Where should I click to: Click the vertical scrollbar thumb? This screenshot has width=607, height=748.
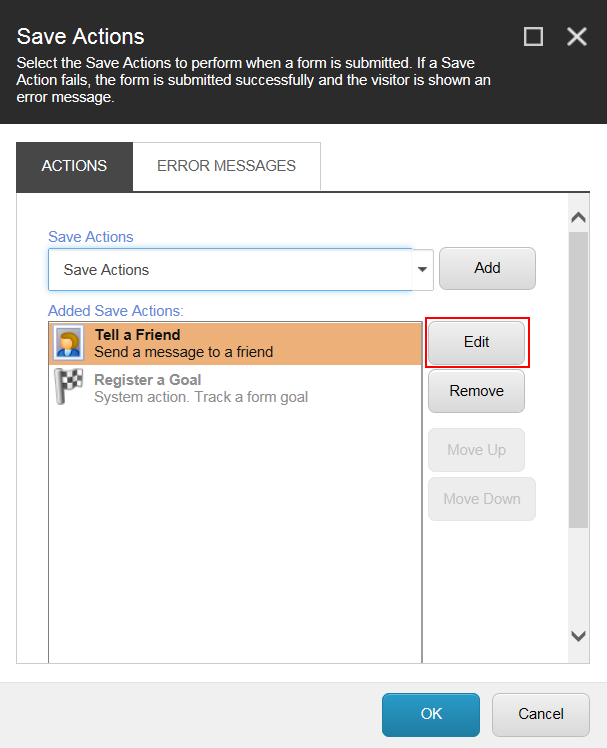pyautogui.click(x=578, y=380)
